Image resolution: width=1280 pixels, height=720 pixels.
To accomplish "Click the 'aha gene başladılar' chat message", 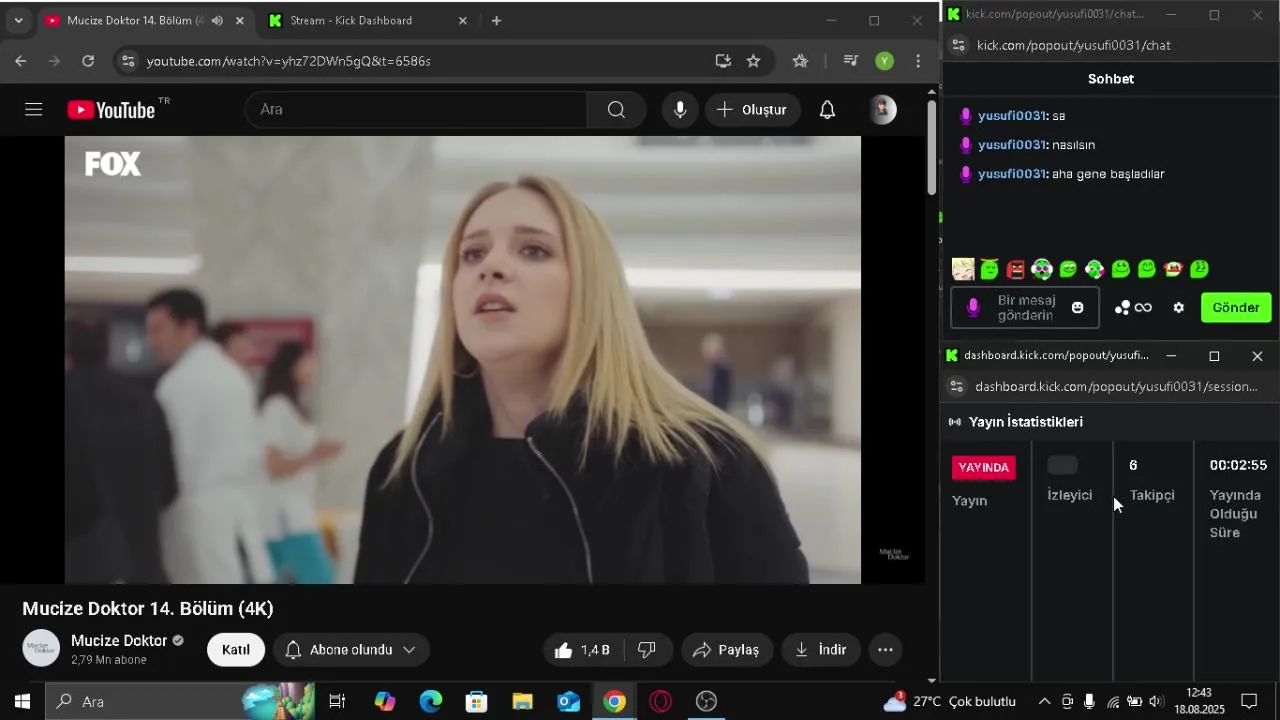I will (x=1108, y=174).
